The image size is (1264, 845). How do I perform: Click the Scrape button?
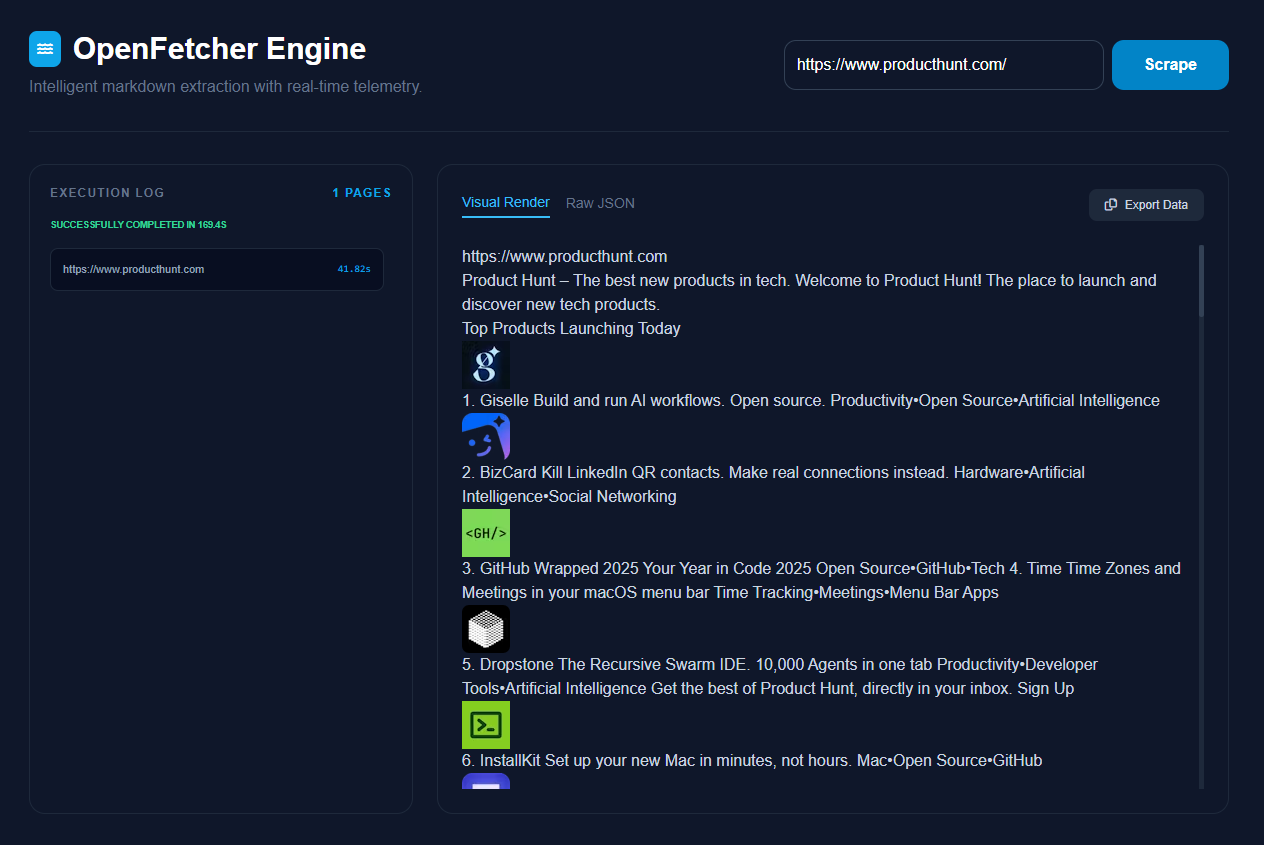(x=1170, y=65)
